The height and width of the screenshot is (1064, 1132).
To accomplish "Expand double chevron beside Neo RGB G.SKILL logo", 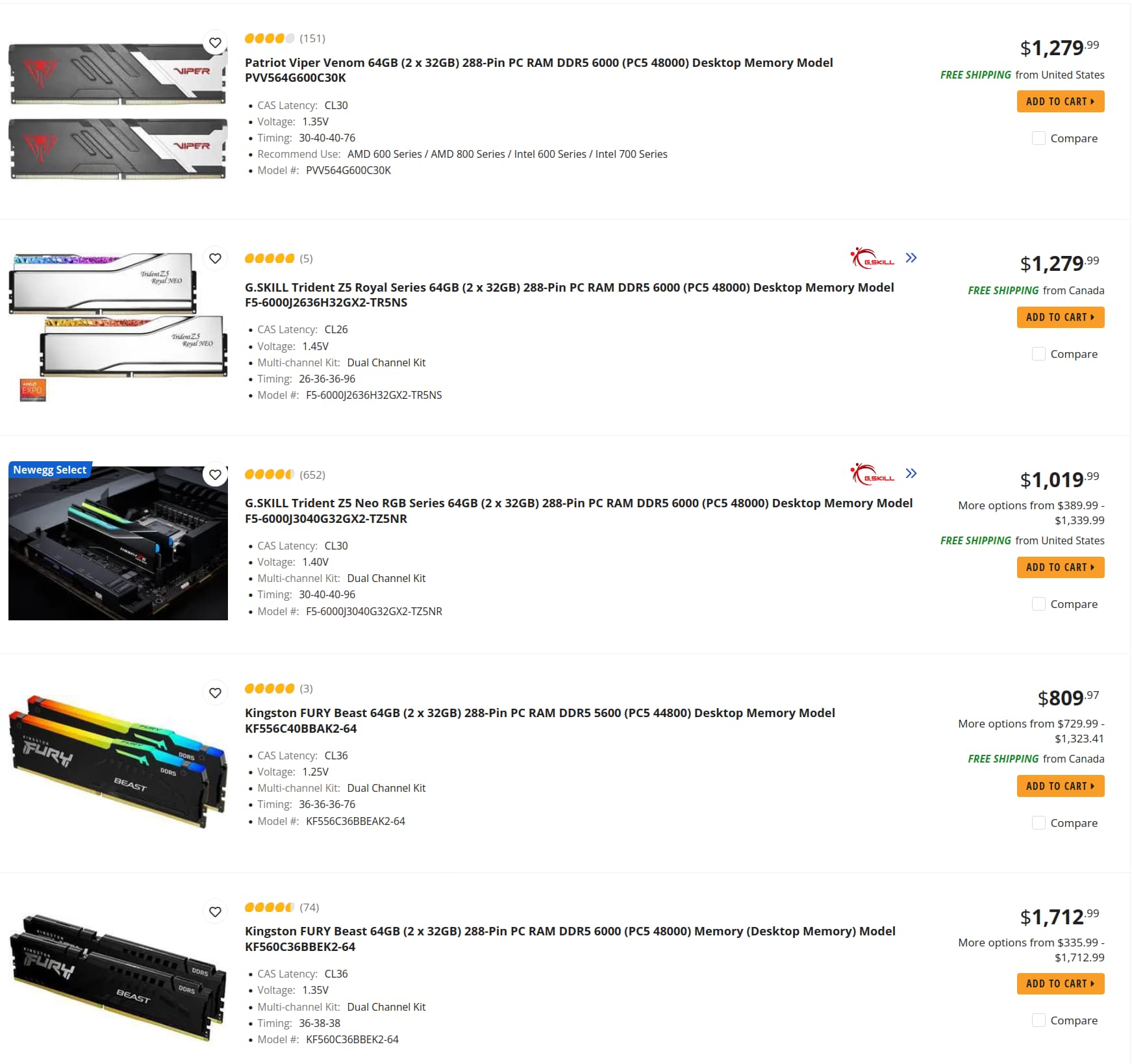I will click(911, 474).
